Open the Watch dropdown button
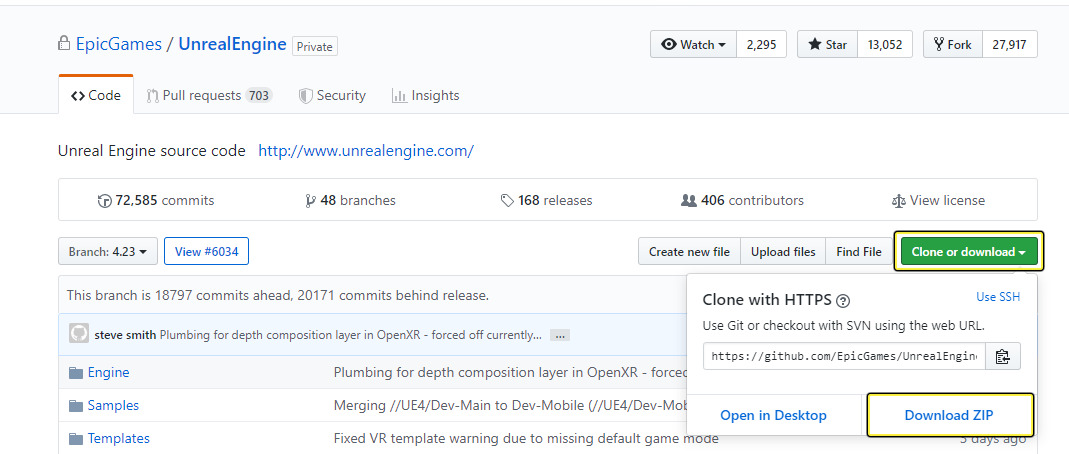This screenshot has width=1069, height=454. (693, 44)
